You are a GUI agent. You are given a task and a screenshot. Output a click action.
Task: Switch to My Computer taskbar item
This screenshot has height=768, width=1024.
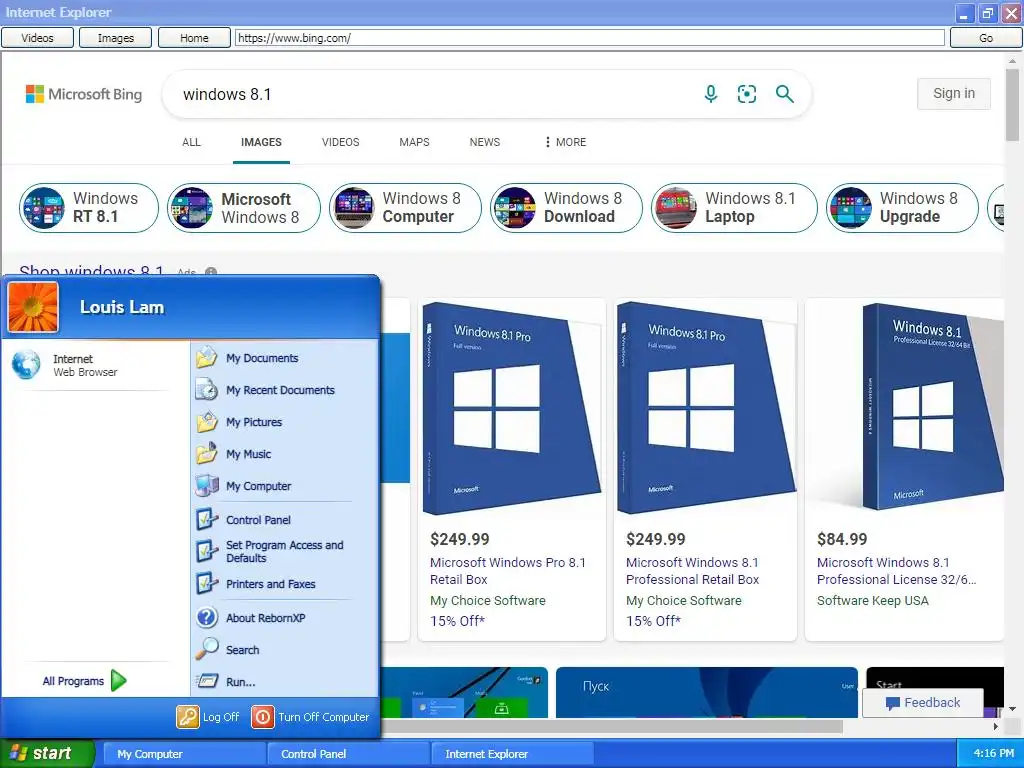tap(184, 754)
